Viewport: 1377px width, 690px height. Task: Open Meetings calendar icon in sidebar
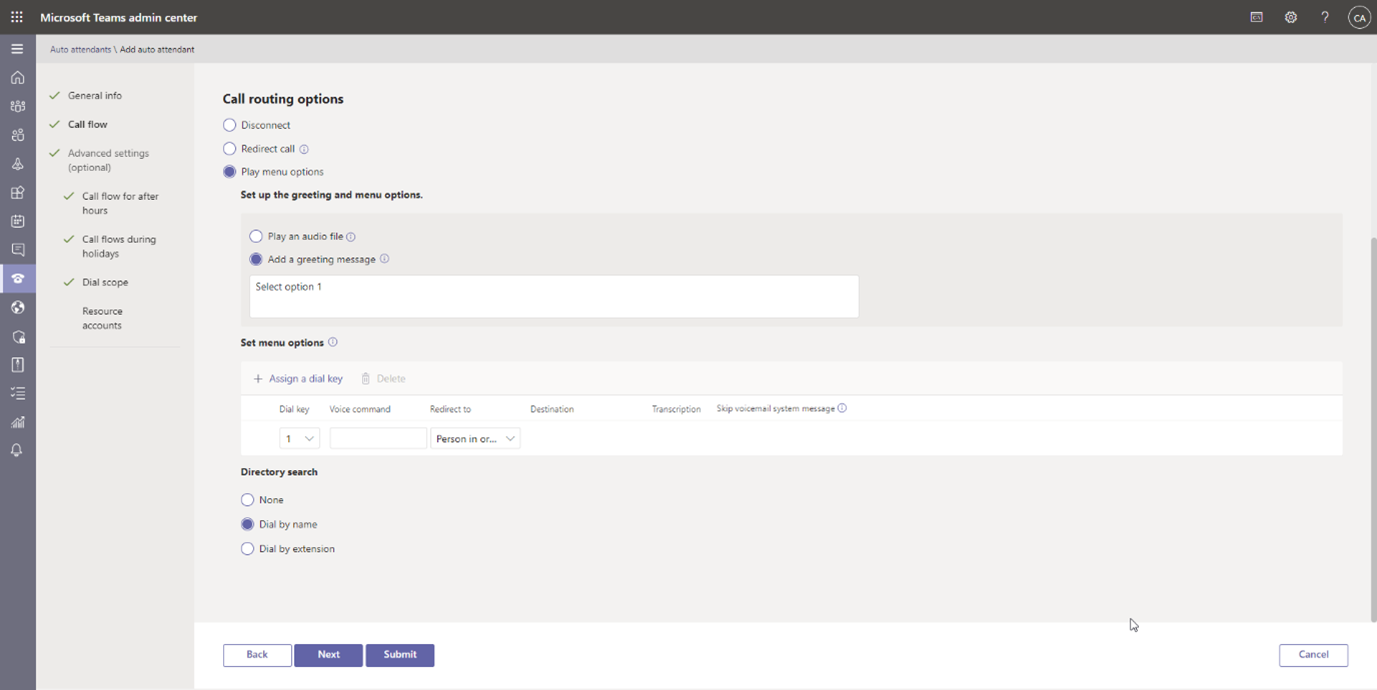coord(17,221)
